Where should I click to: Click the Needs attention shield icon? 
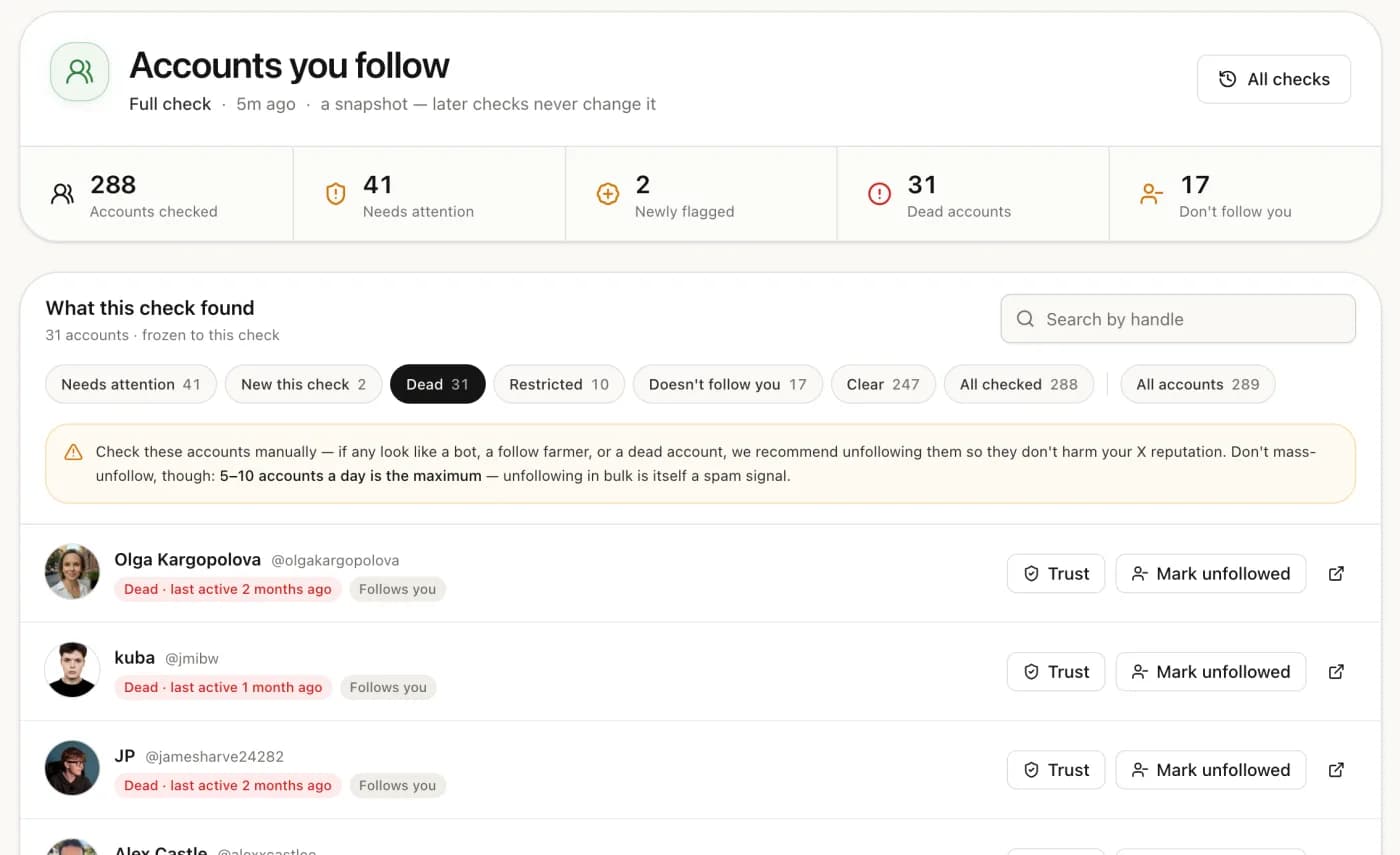(x=336, y=194)
